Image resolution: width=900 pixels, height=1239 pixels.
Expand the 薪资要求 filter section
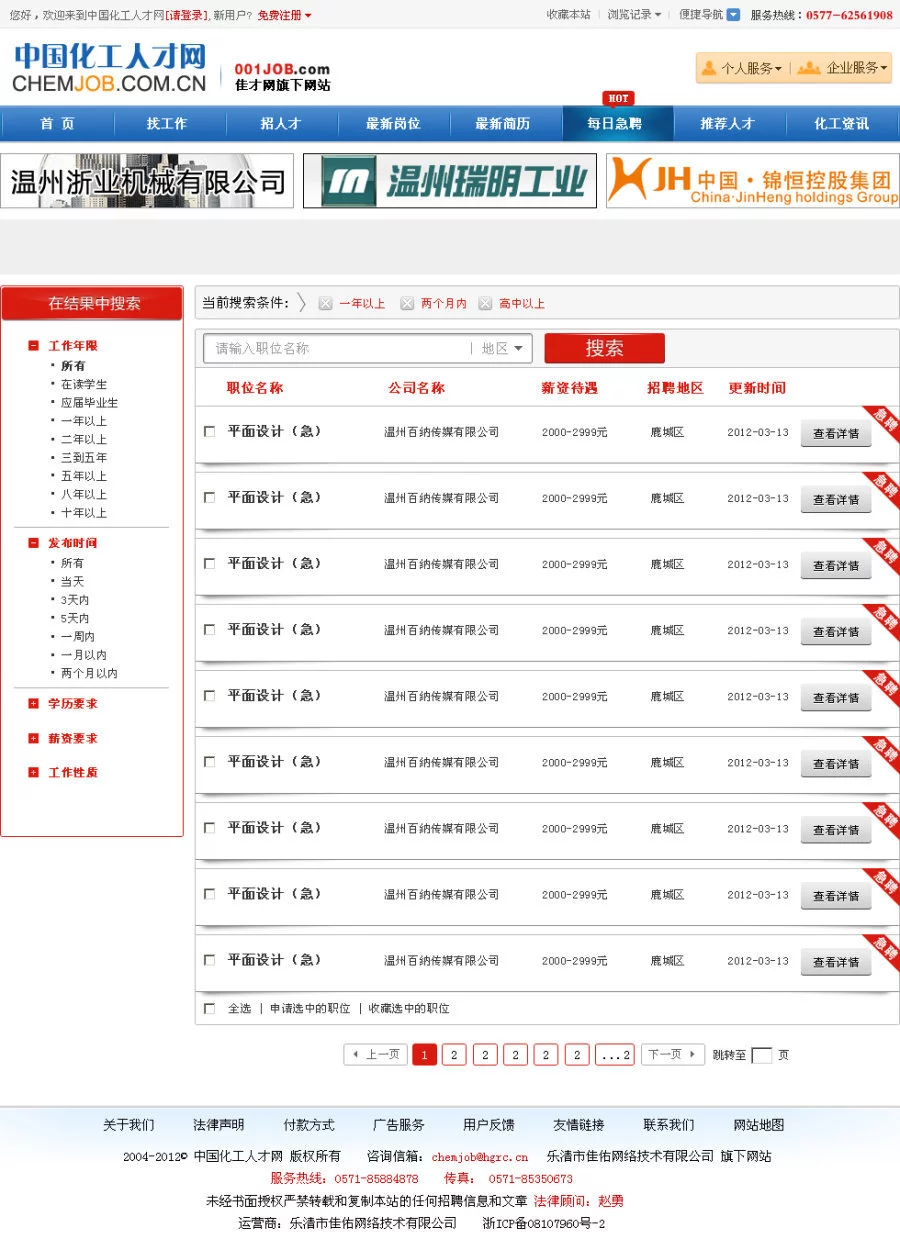point(34,739)
